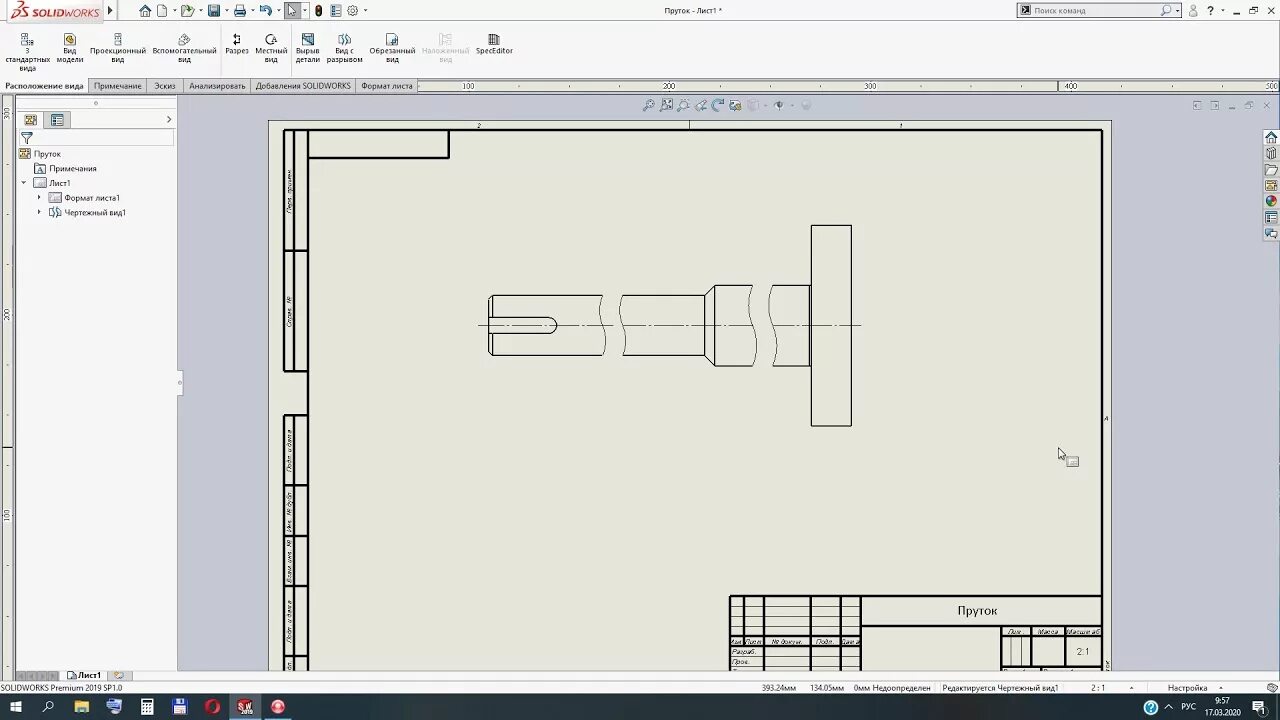Create a new document
This screenshot has width=1280, height=720.
click(162, 11)
